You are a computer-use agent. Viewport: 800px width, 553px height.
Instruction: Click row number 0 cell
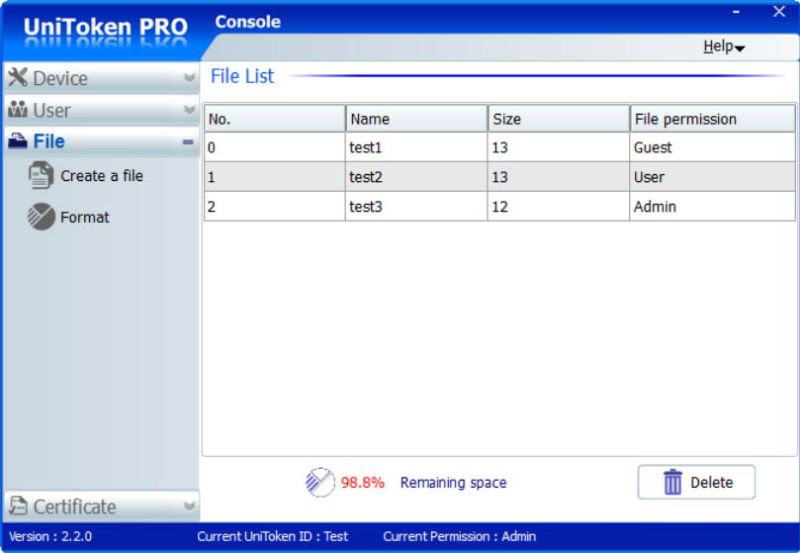click(x=274, y=147)
